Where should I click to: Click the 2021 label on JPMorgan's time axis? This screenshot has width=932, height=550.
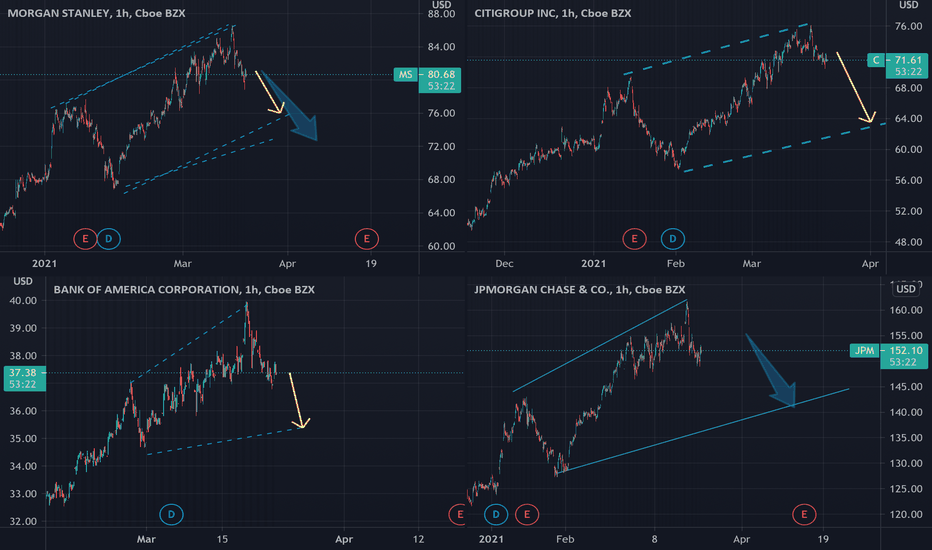[491, 539]
